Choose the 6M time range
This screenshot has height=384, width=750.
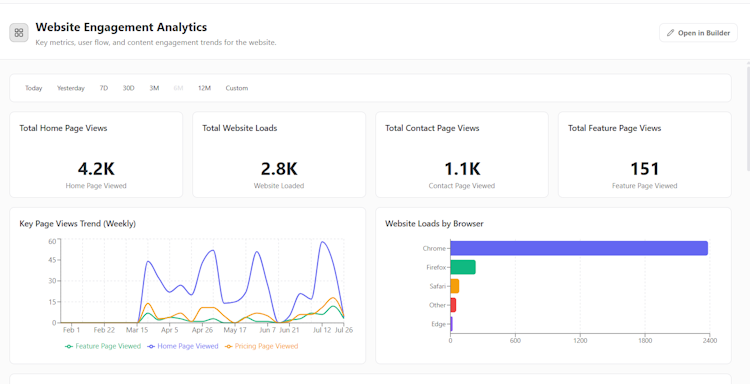click(x=178, y=88)
